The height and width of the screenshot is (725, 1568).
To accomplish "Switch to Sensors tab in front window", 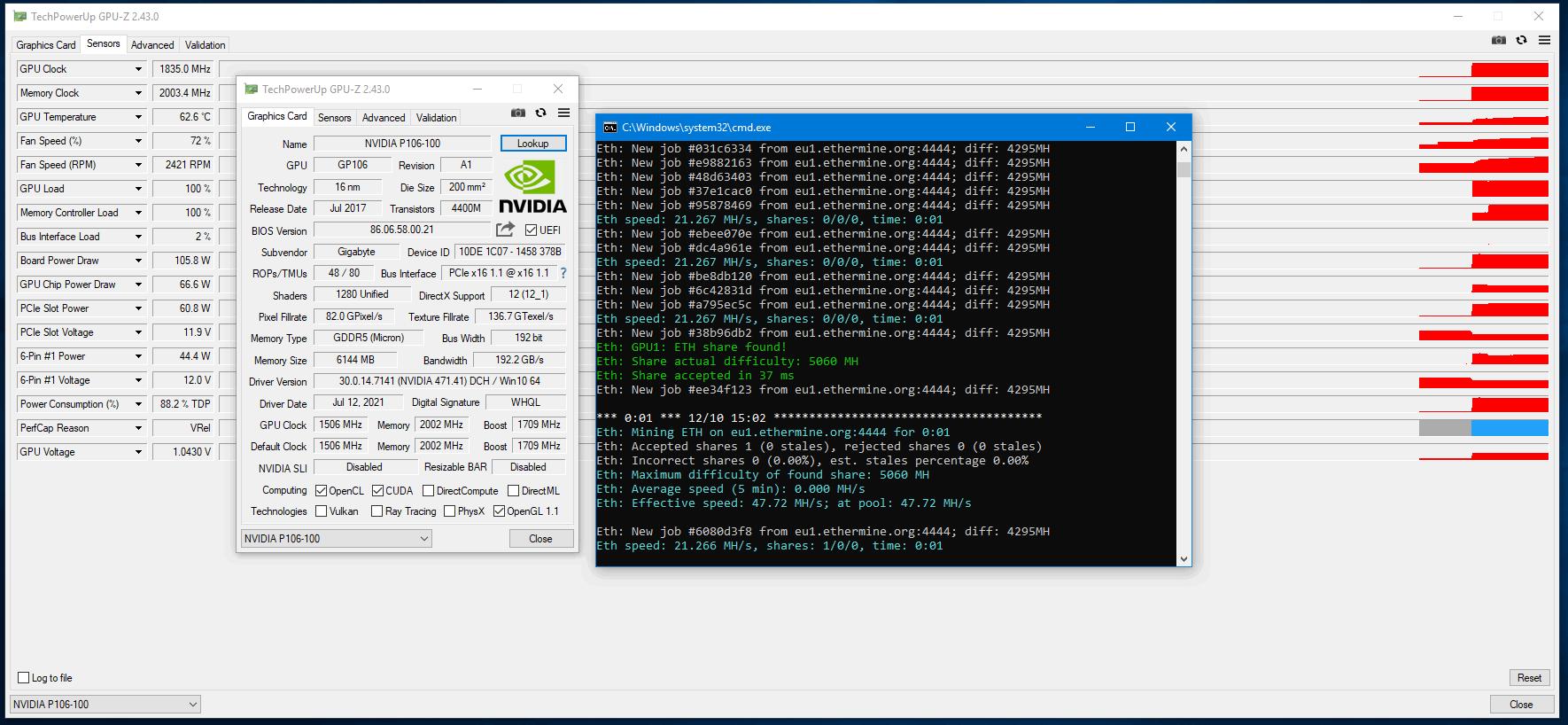I will click(x=335, y=118).
